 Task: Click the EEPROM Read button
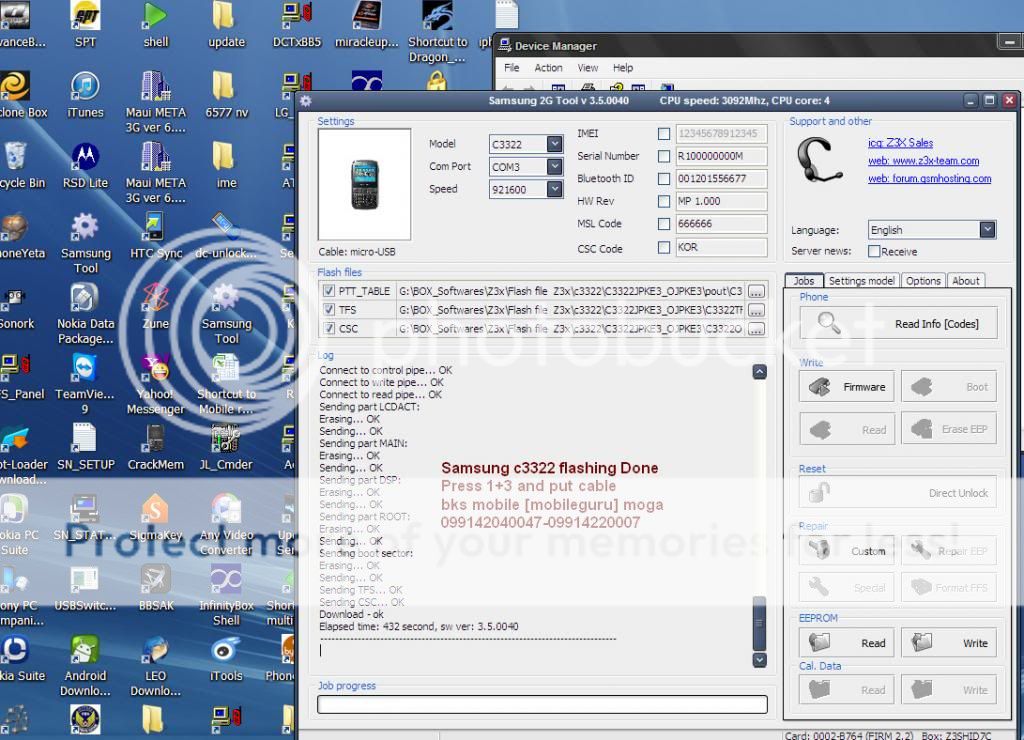point(847,643)
